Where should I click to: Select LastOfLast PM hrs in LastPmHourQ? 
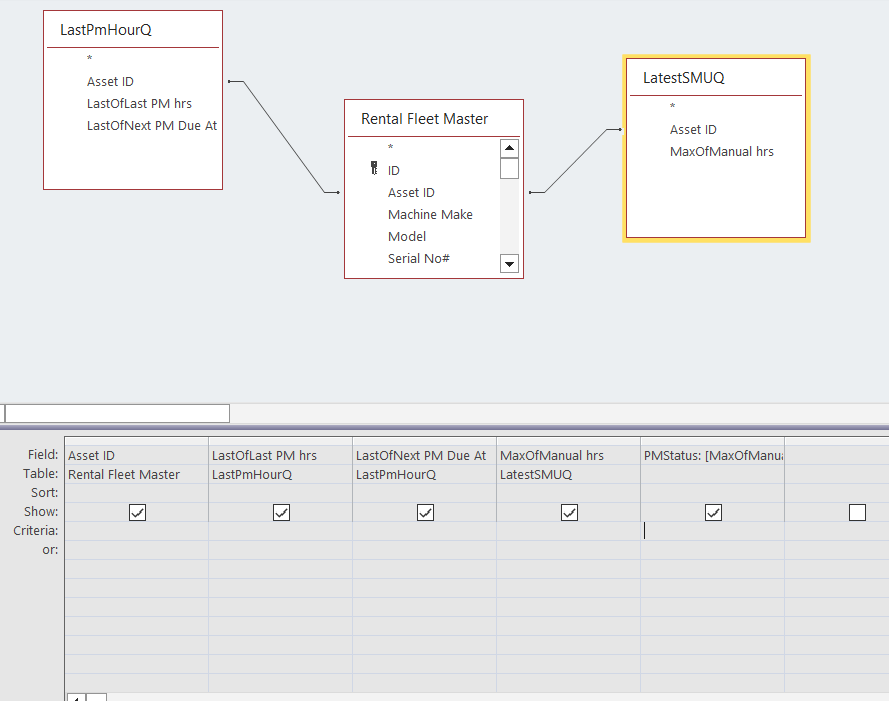coord(139,103)
